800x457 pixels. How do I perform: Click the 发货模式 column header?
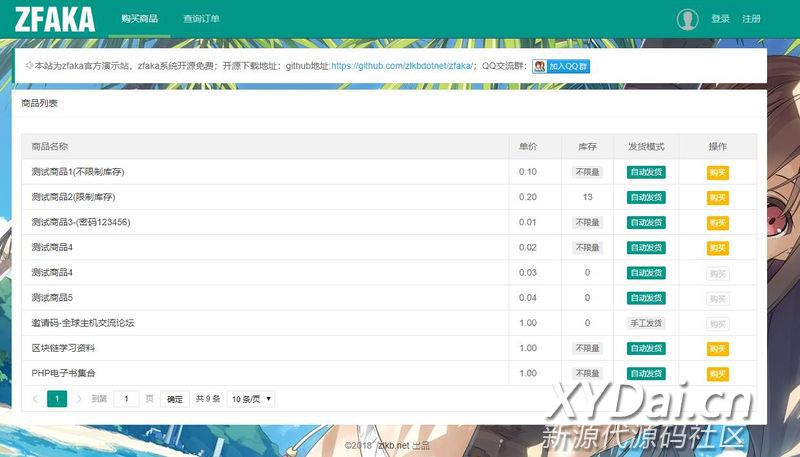pyautogui.click(x=646, y=146)
